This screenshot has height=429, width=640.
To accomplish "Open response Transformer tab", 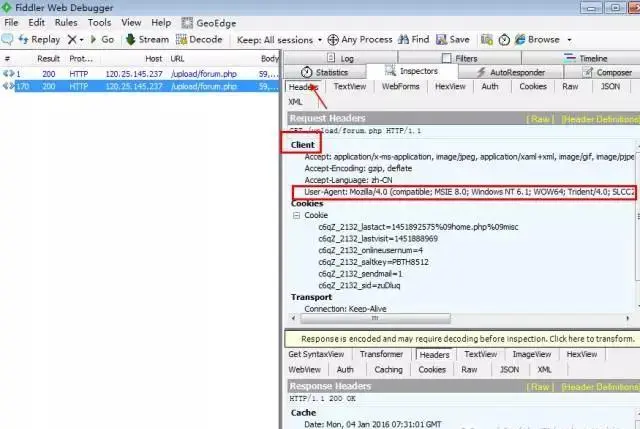I will pyautogui.click(x=381, y=354).
